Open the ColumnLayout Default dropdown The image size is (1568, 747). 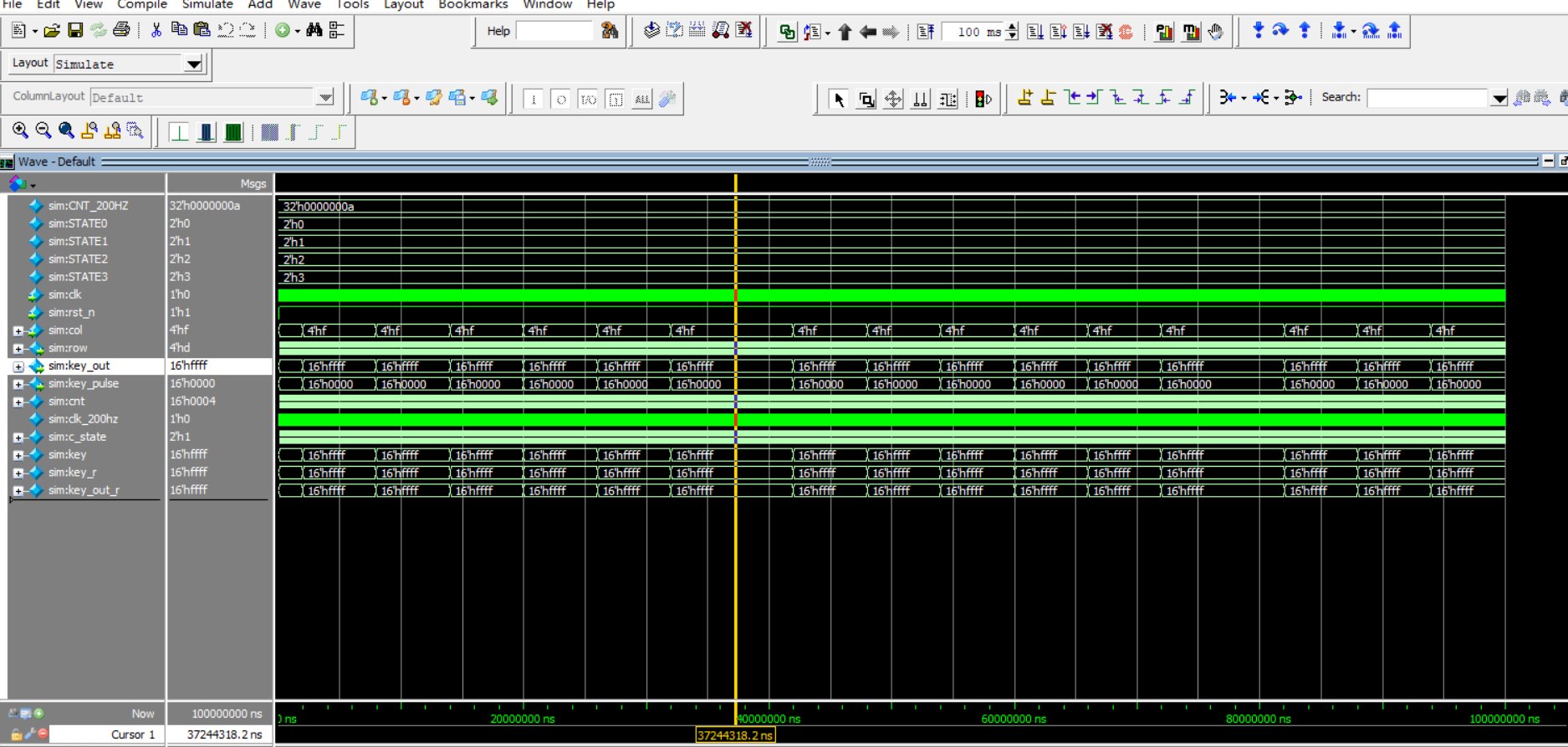(x=325, y=97)
